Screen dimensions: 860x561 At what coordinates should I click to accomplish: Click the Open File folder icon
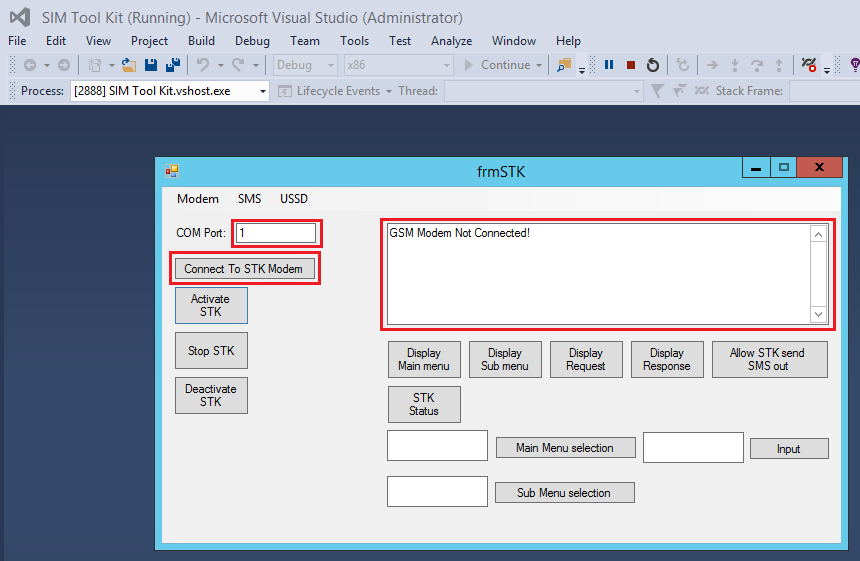tap(128, 65)
